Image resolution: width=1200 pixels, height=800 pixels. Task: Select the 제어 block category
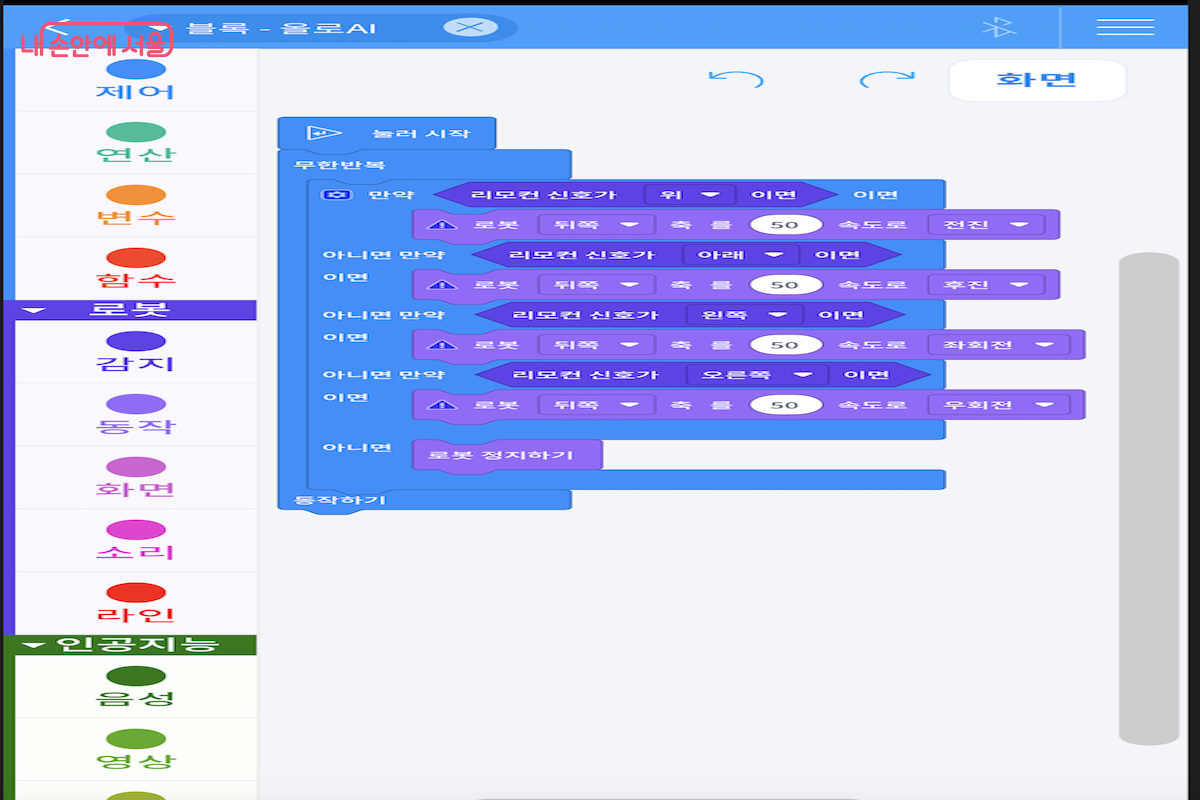[x=136, y=80]
